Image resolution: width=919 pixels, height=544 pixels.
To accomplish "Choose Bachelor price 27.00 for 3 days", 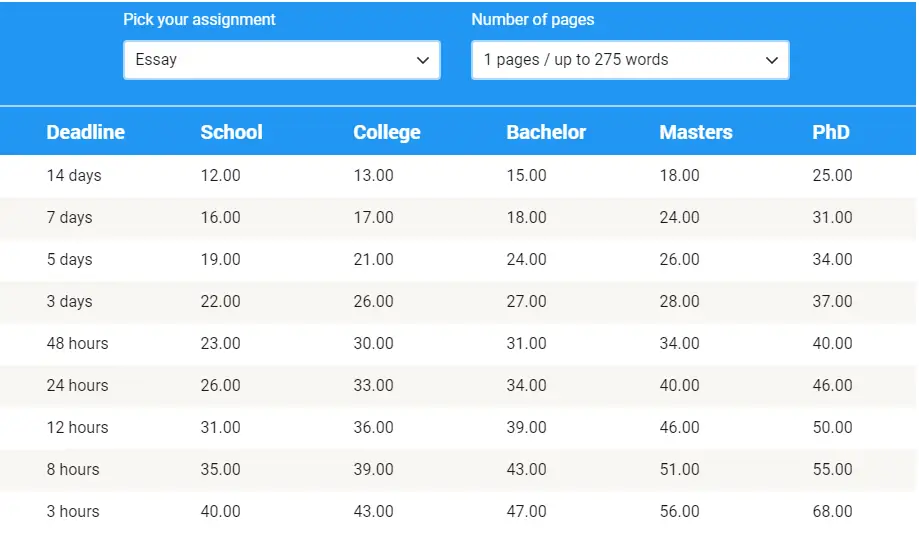I will pyautogui.click(x=526, y=302).
